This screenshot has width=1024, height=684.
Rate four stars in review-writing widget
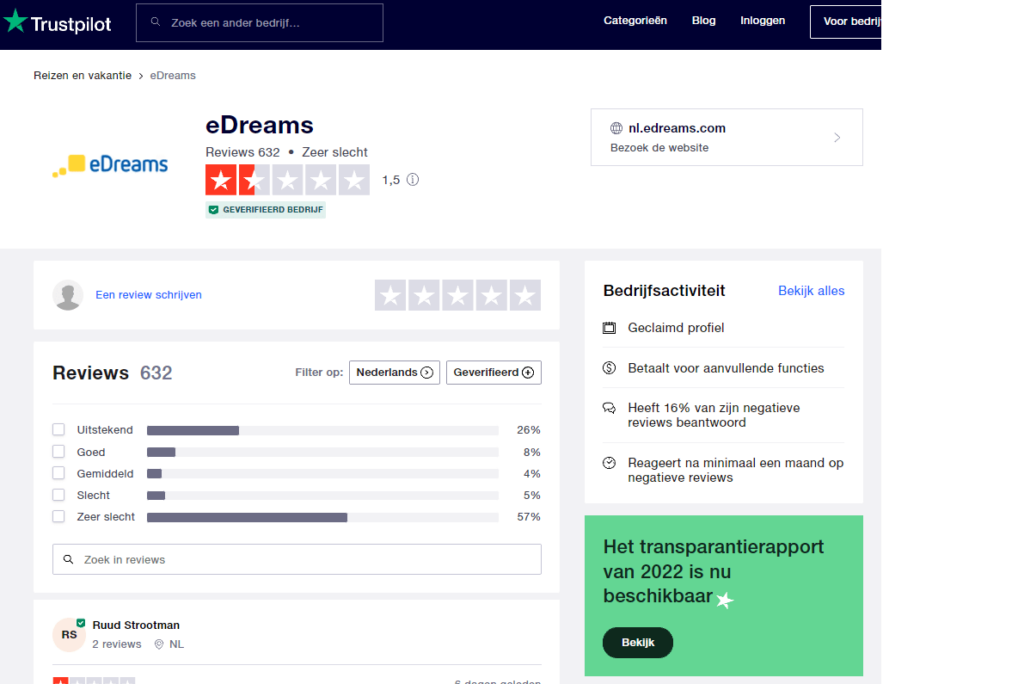491,295
